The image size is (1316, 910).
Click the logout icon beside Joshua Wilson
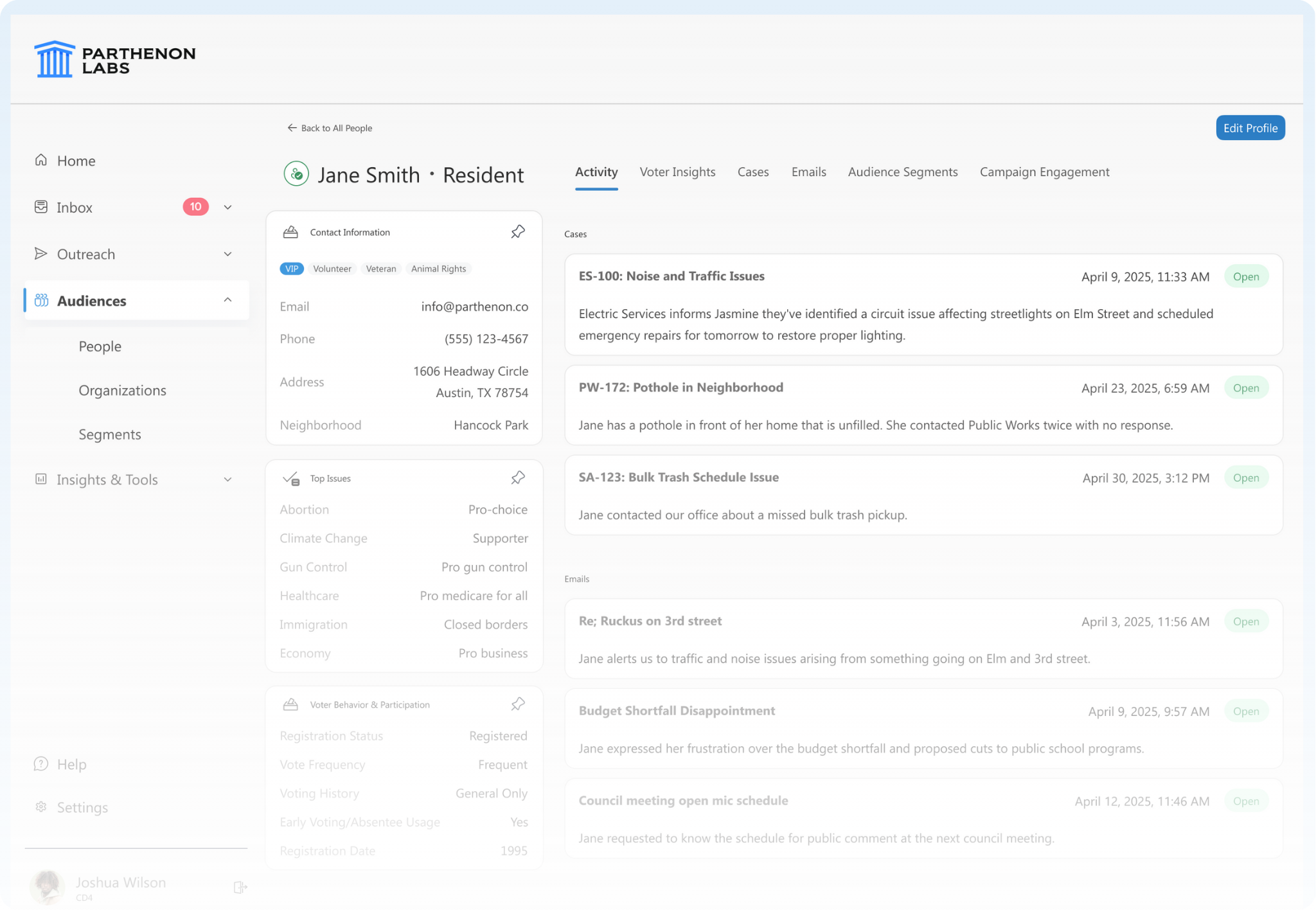click(x=240, y=888)
